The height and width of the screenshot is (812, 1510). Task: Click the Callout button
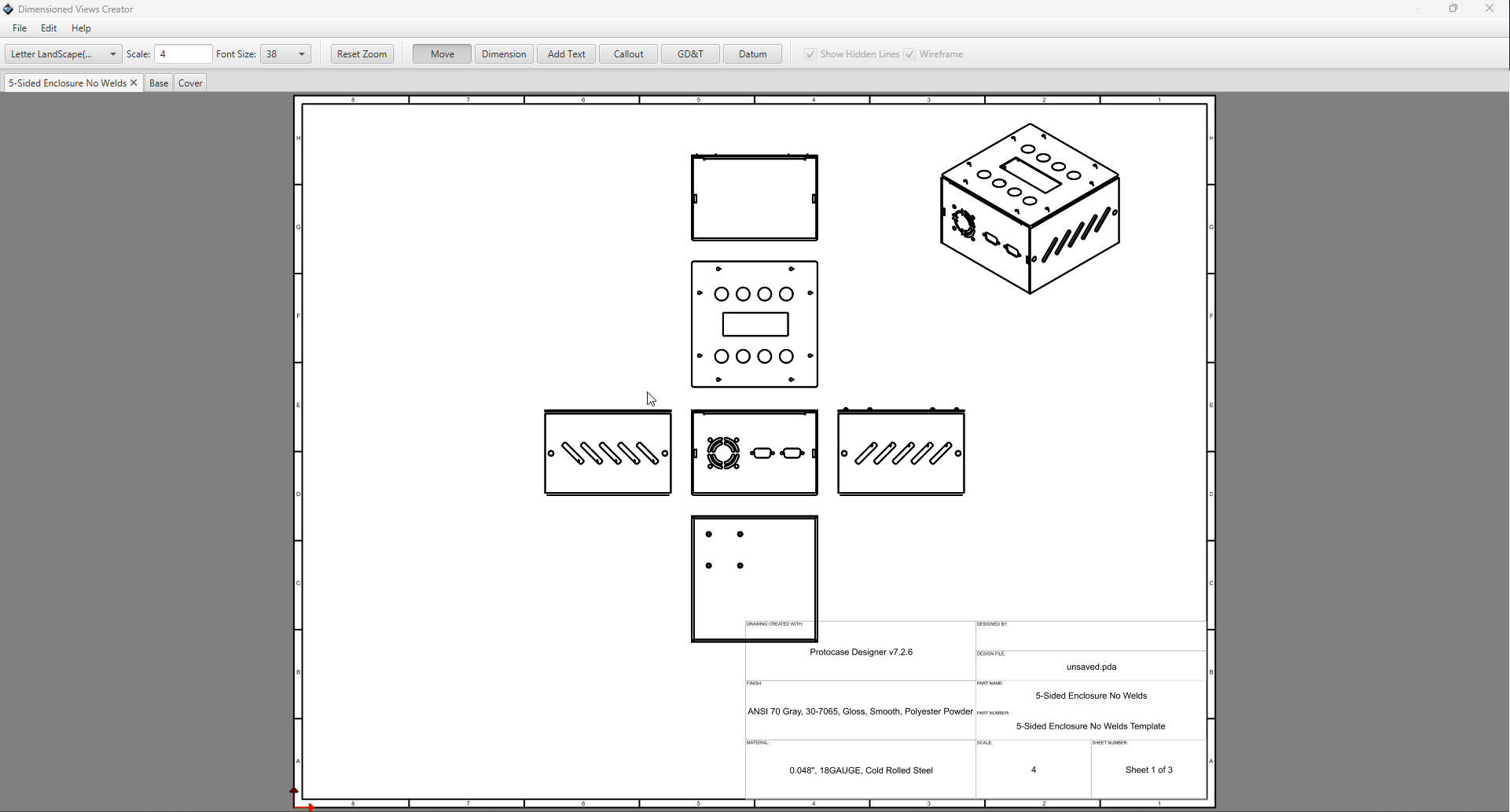[x=628, y=54]
